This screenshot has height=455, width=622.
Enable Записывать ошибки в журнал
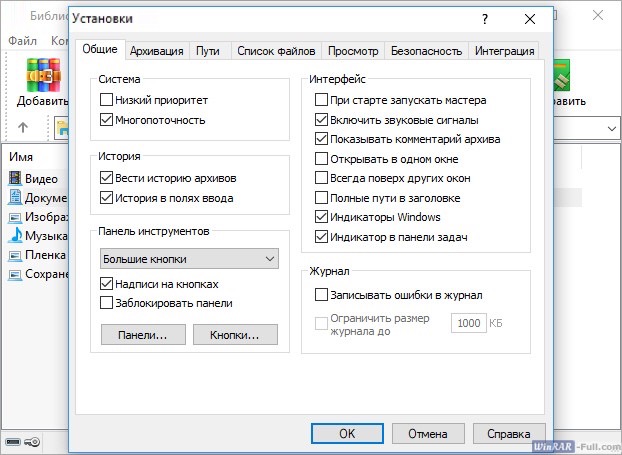pyautogui.click(x=321, y=295)
